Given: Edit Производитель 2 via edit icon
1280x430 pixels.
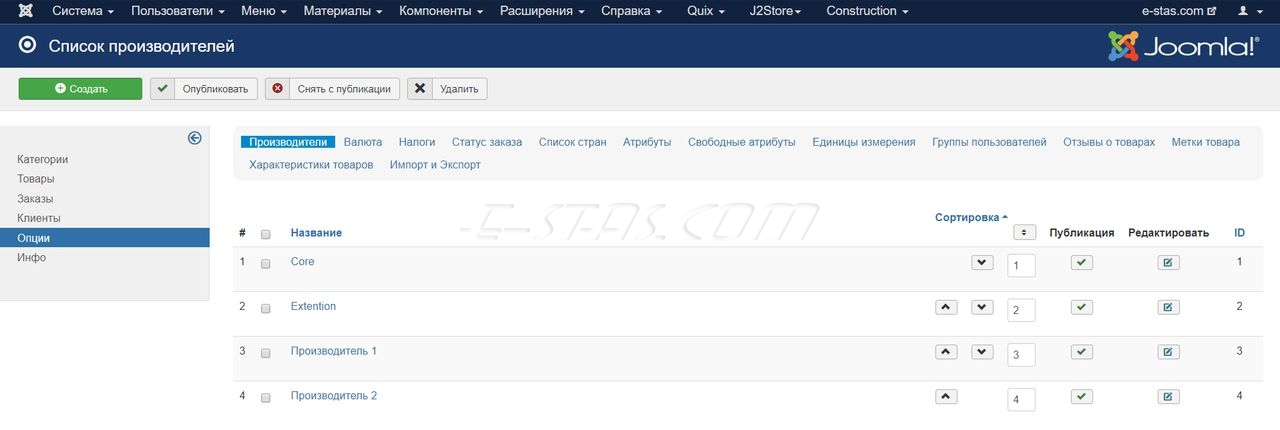Looking at the screenshot, I should click(1168, 396).
